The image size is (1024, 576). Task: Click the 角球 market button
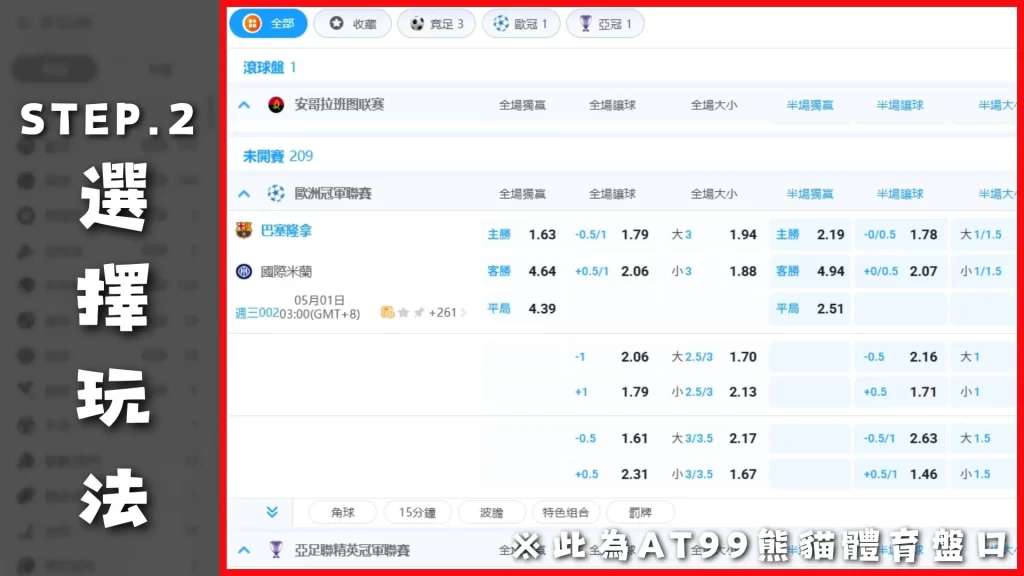[x=342, y=512]
